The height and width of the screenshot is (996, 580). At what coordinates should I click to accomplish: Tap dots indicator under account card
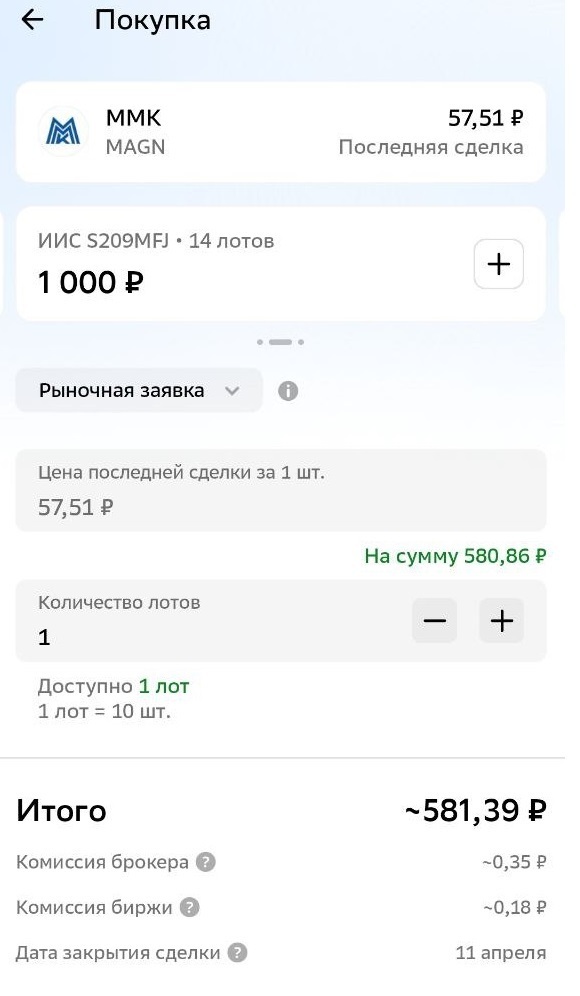coord(281,340)
